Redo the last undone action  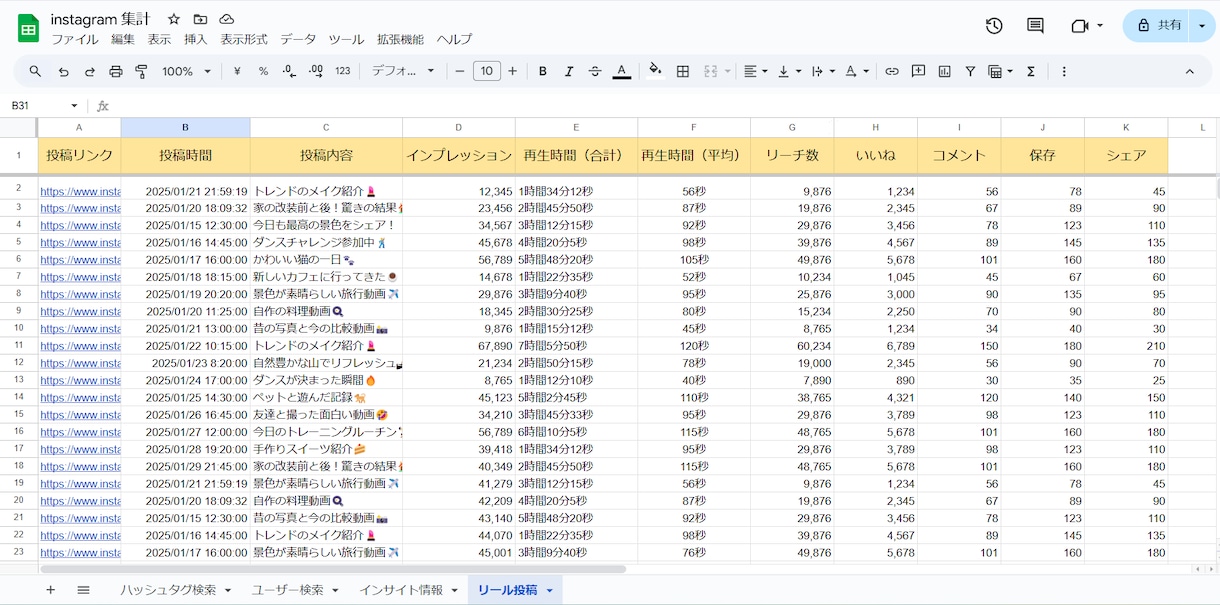point(89,71)
